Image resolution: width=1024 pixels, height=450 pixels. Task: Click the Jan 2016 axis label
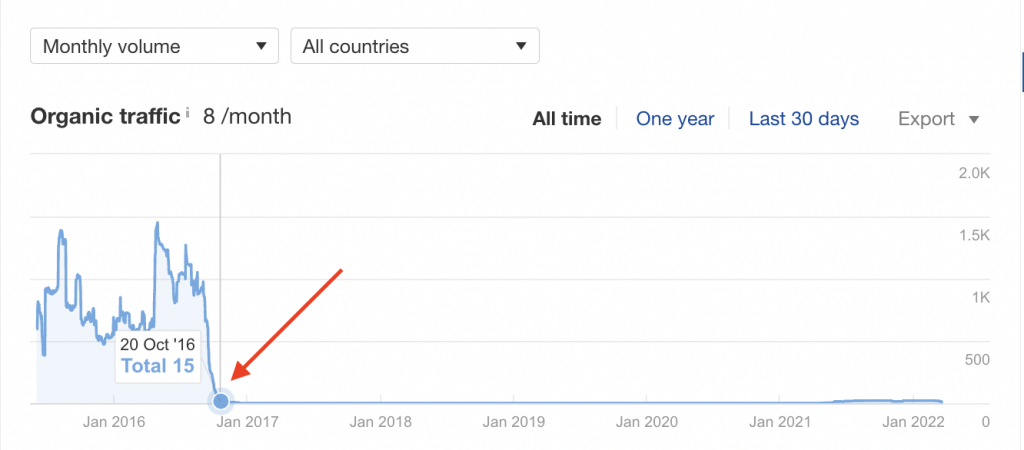click(x=114, y=421)
